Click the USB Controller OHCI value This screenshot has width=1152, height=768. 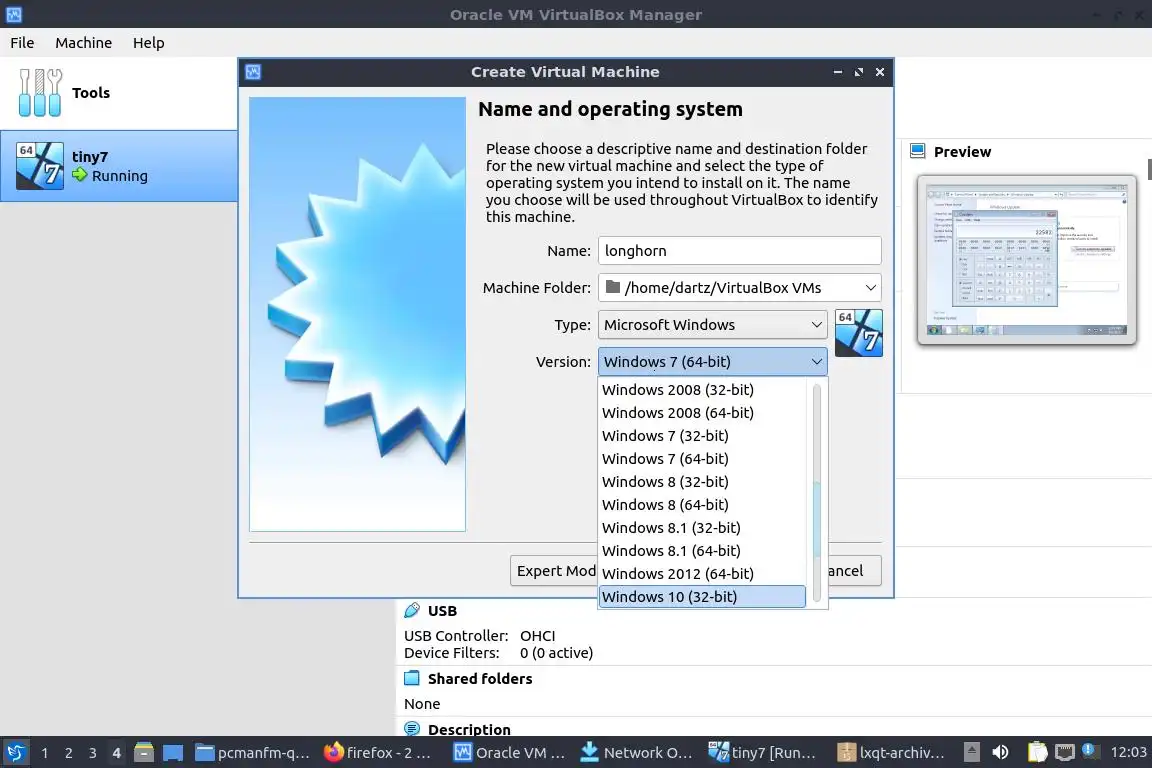tap(538, 636)
